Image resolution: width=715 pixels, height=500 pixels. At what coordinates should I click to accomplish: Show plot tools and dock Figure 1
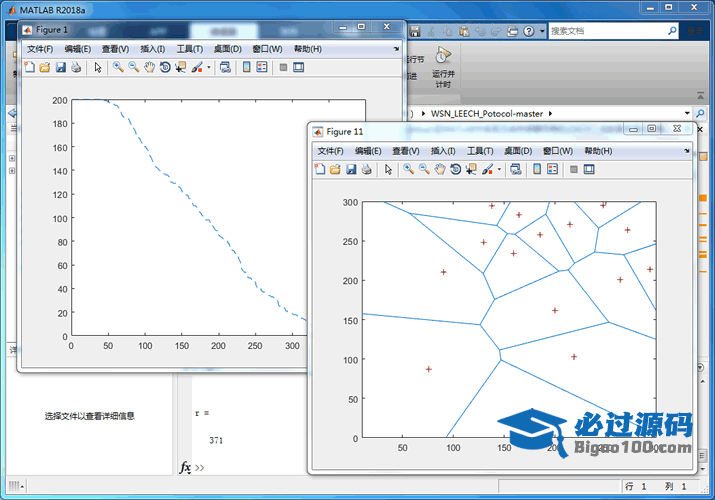click(x=299, y=67)
